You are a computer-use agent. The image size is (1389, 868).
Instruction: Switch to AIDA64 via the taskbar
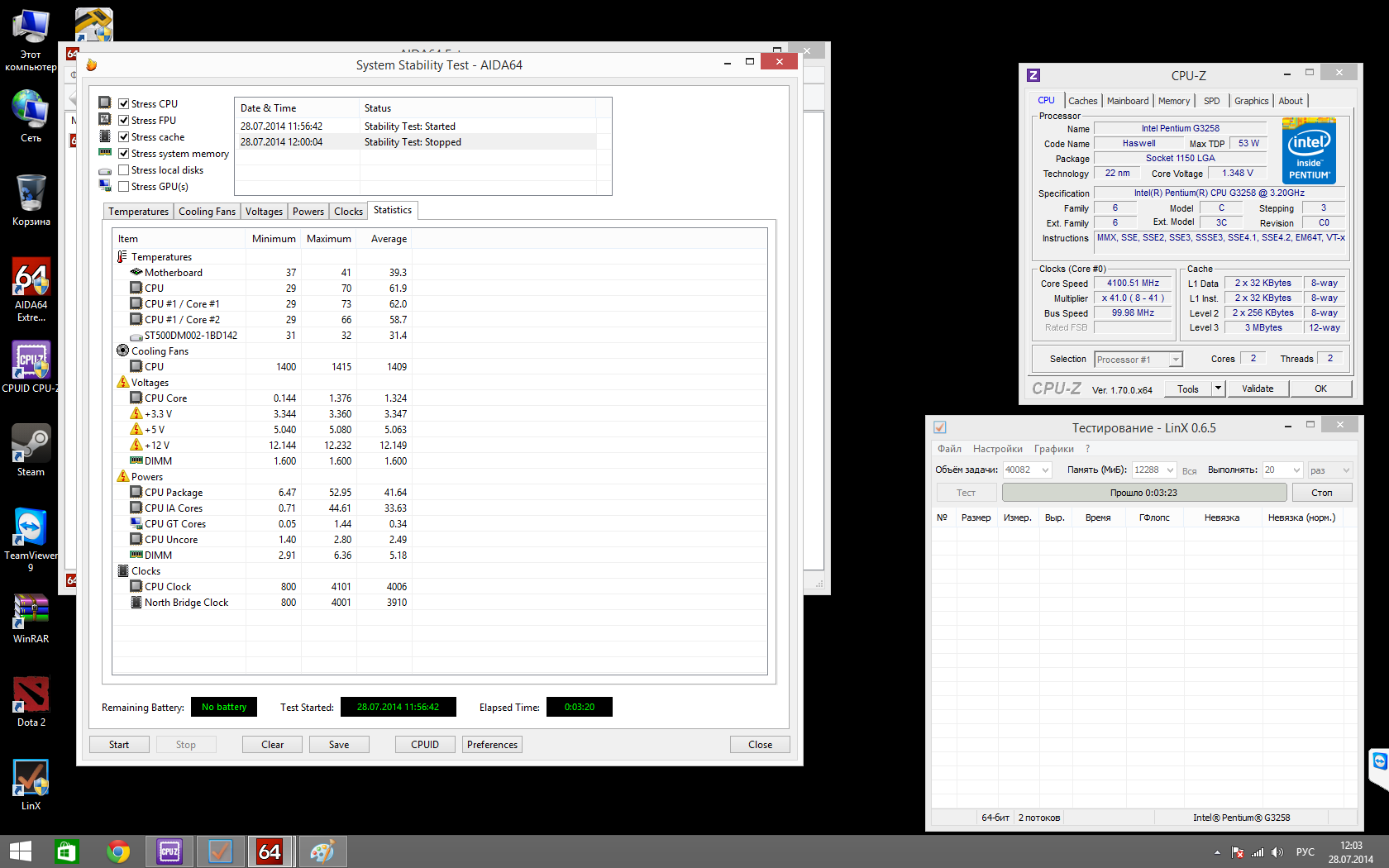tap(270, 851)
